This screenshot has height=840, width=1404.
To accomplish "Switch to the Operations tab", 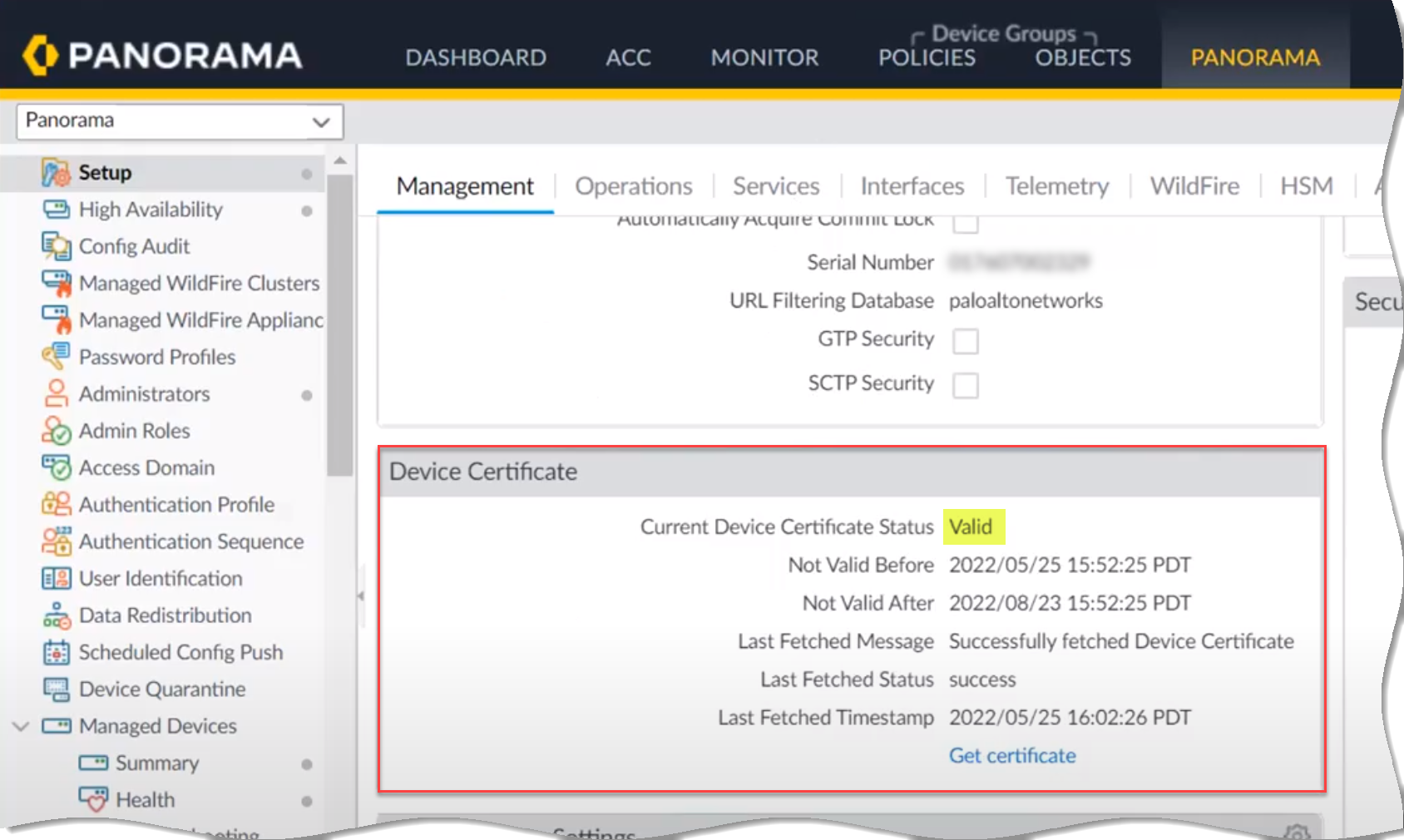I will coord(633,186).
